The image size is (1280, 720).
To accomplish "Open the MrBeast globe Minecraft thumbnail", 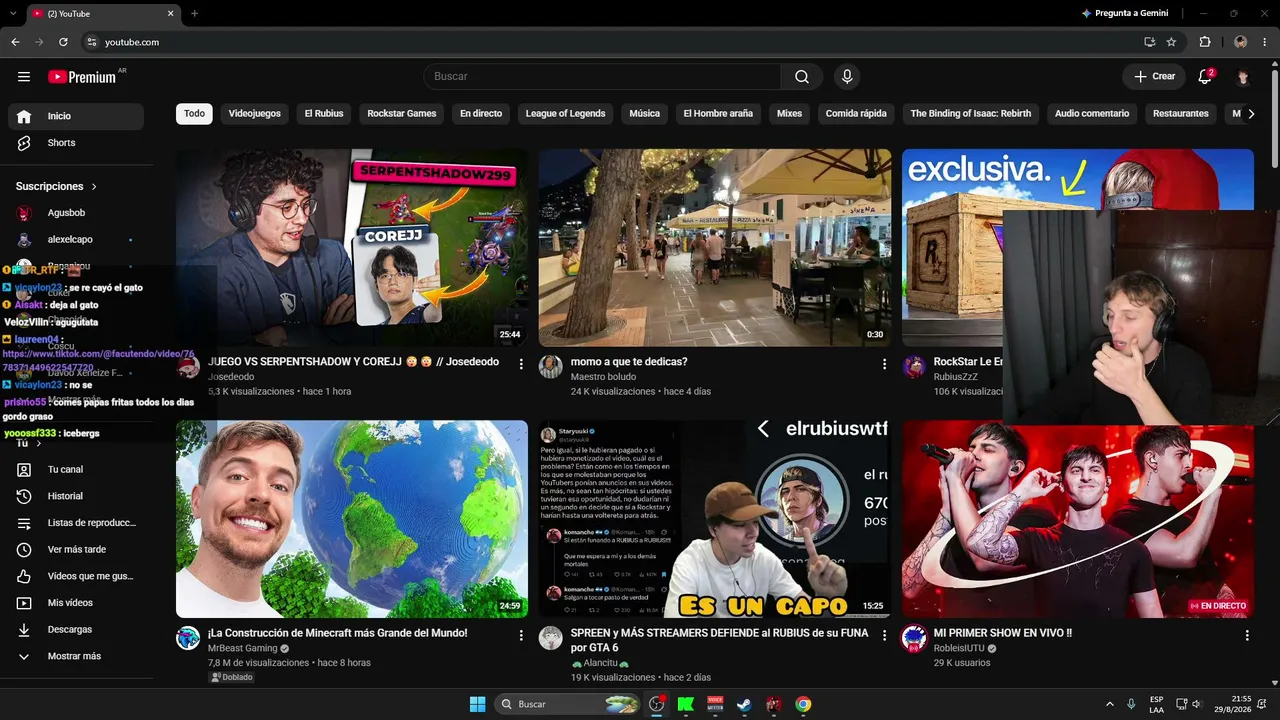I will (x=352, y=519).
